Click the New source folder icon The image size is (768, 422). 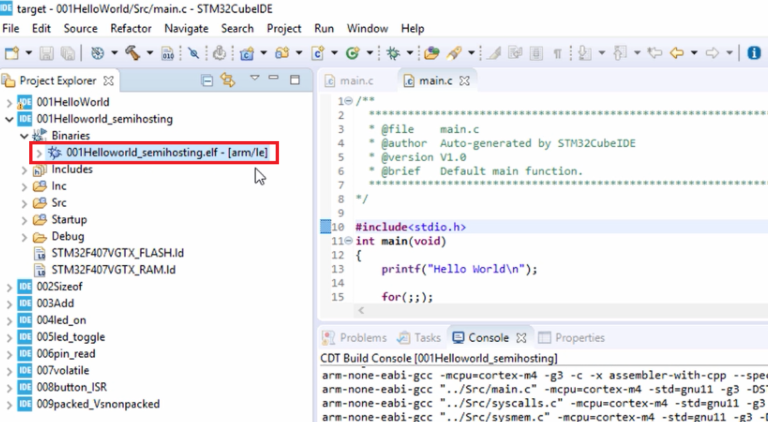[282, 53]
